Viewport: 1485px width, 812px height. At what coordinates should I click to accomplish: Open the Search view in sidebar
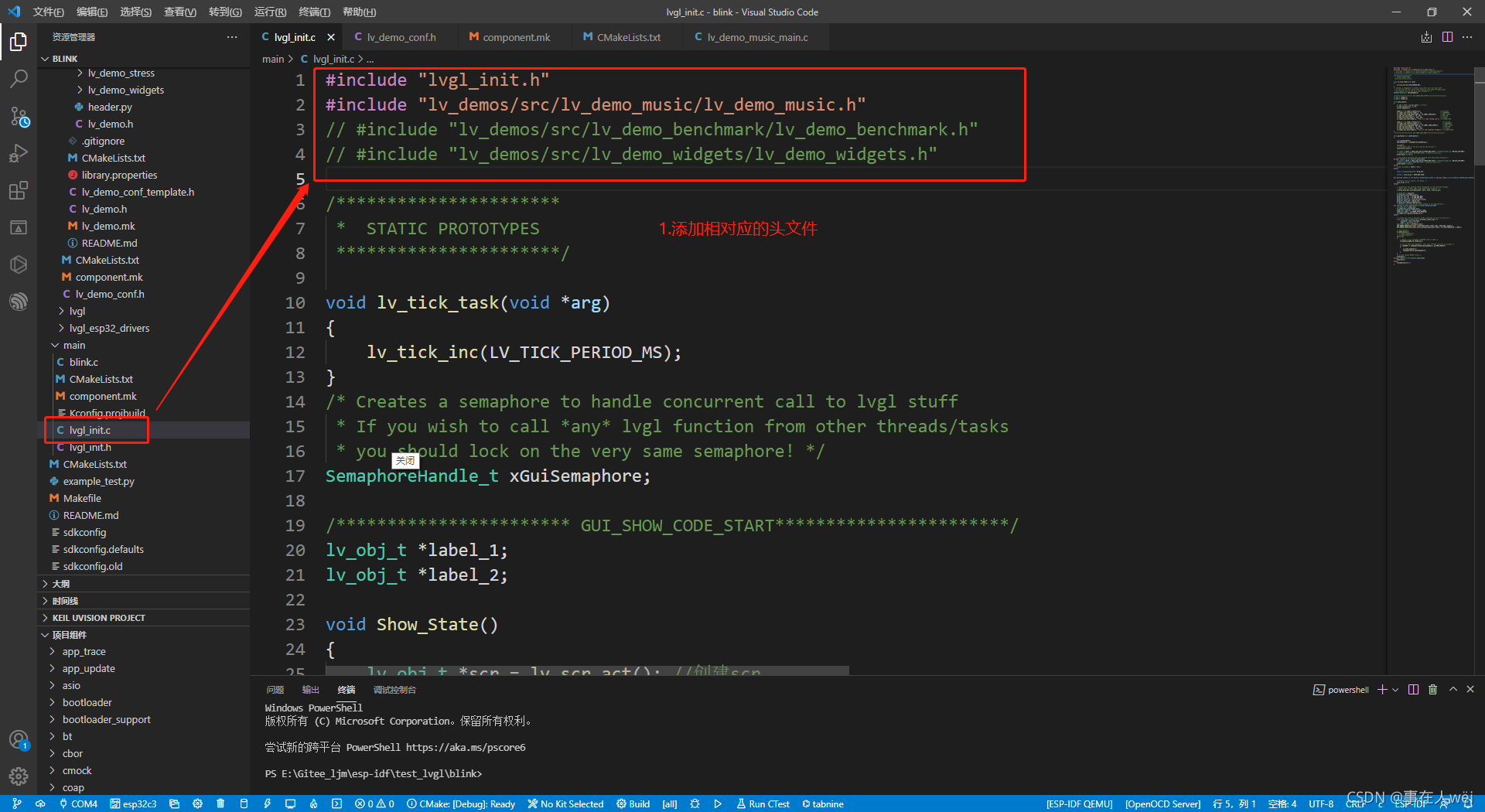[x=19, y=78]
